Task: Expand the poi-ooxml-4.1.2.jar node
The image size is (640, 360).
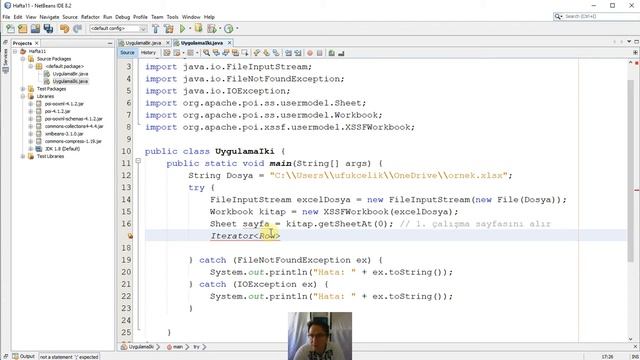Action: point(31,104)
